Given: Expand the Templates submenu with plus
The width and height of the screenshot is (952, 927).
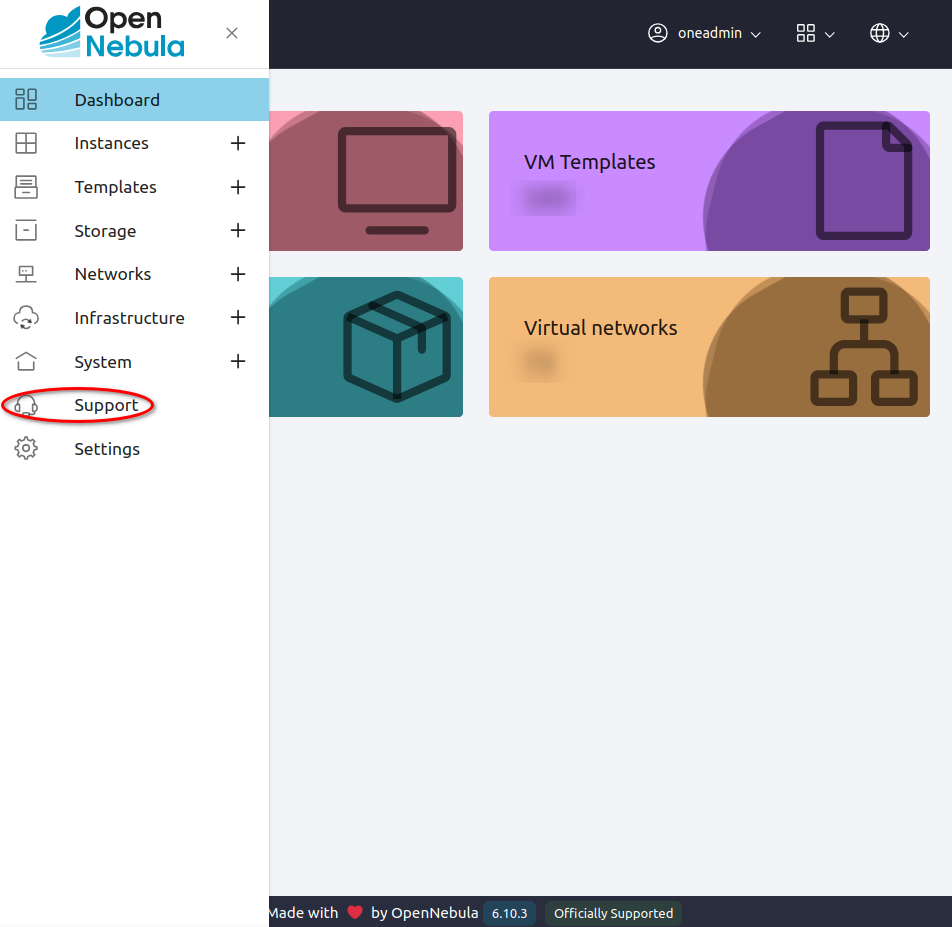Looking at the screenshot, I should coord(238,187).
